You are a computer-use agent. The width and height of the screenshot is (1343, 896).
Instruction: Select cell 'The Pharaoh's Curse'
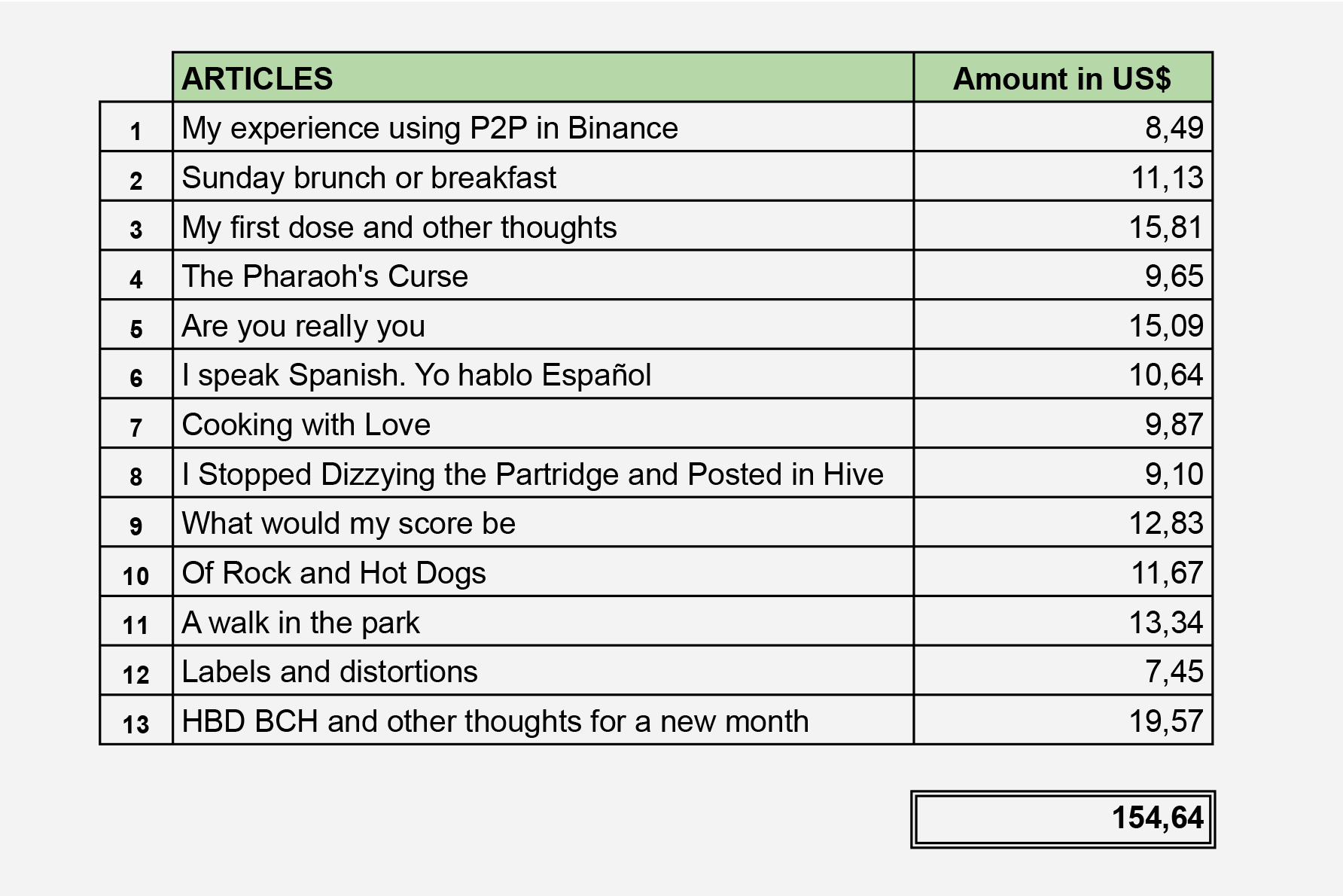(x=543, y=276)
